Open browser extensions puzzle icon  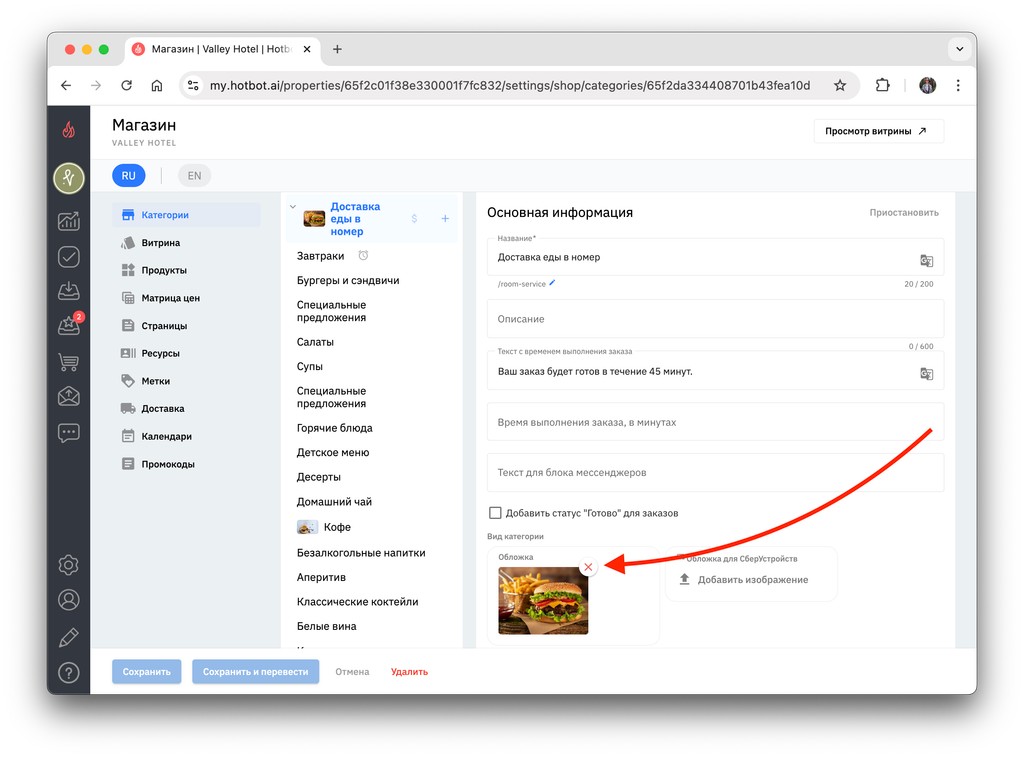coord(882,86)
